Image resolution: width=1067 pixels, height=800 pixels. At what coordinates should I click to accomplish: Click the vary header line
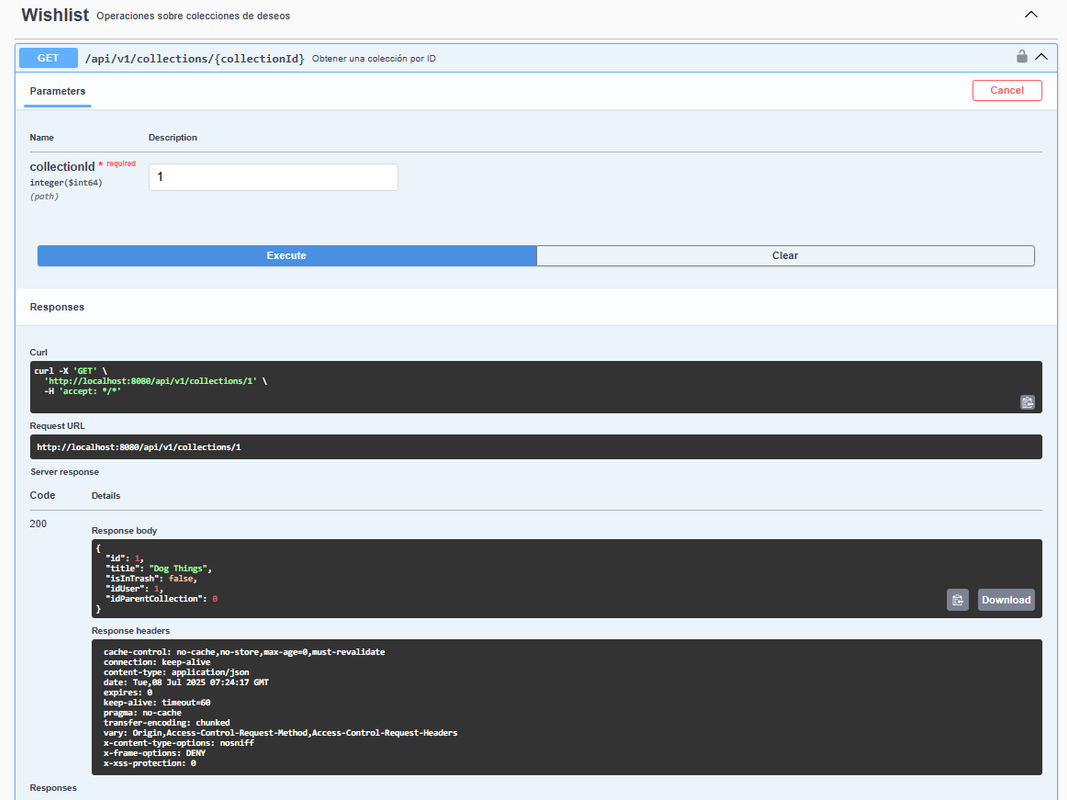click(x=280, y=733)
